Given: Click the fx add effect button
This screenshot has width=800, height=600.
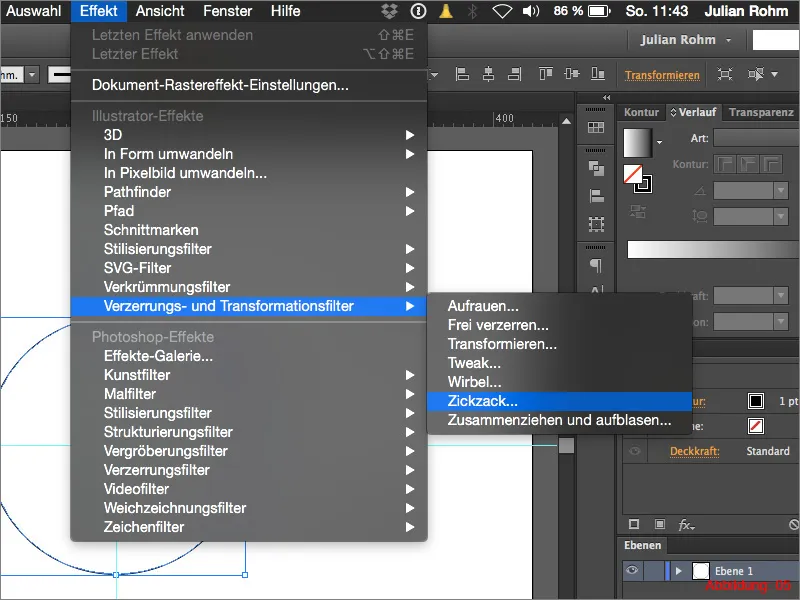Looking at the screenshot, I should 686,524.
